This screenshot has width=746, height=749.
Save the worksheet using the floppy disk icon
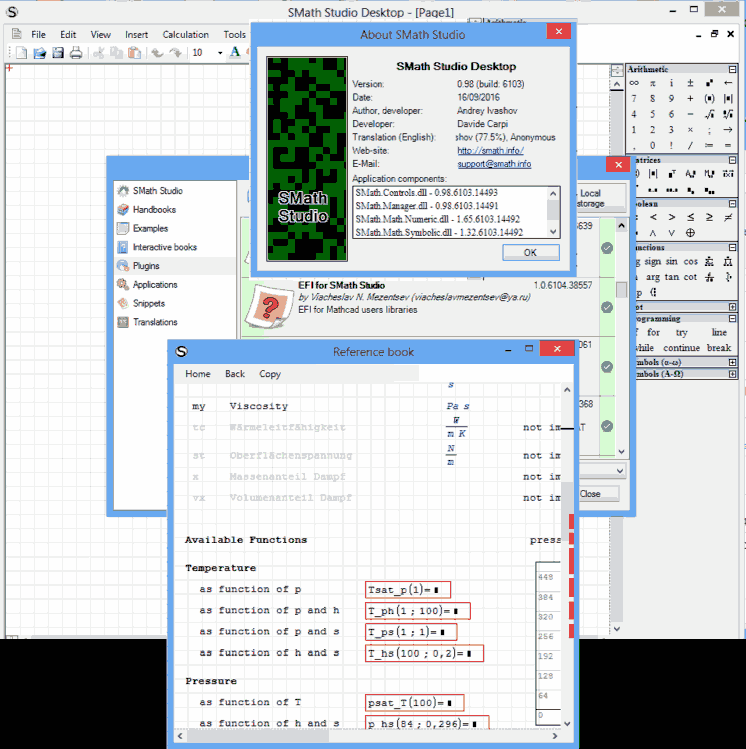(58, 52)
